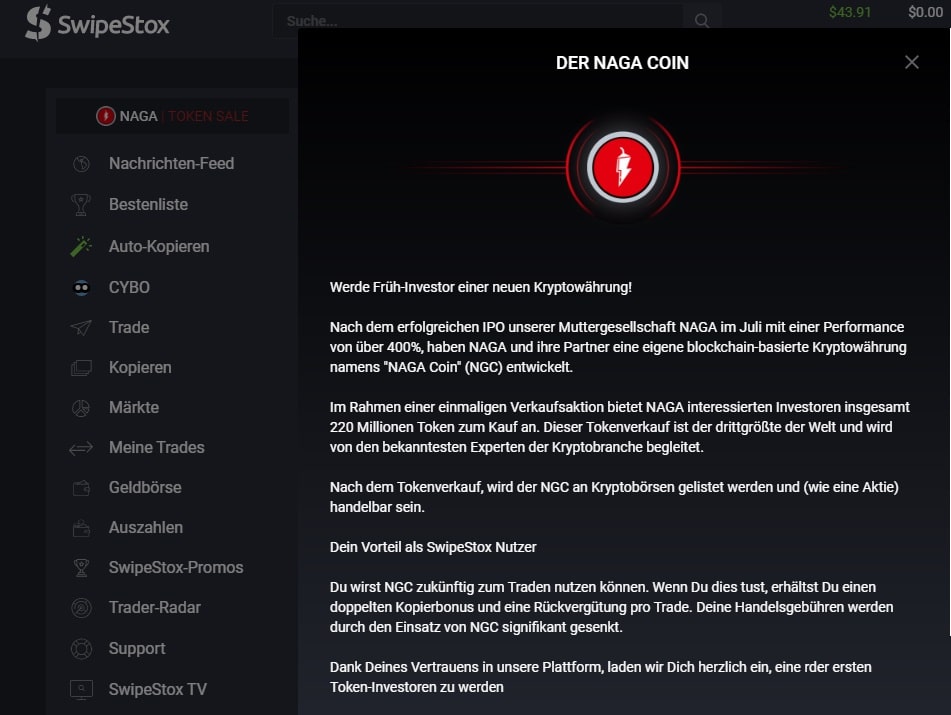This screenshot has width=951, height=715.
Task: Click the Meine Trades arrows icon
Action: [x=81, y=448]
